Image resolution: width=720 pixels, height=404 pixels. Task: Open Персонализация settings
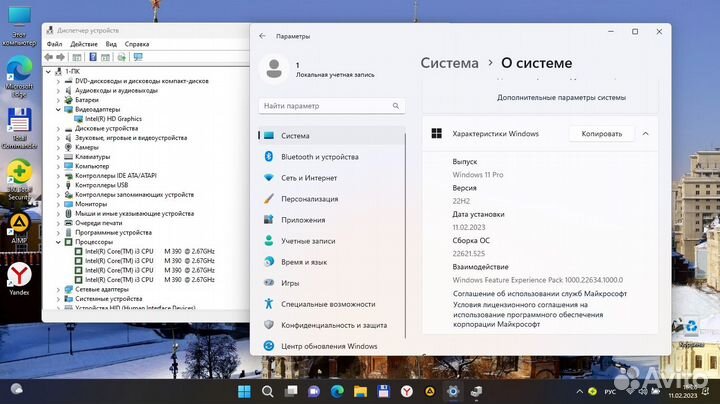(x=331, y=199)
